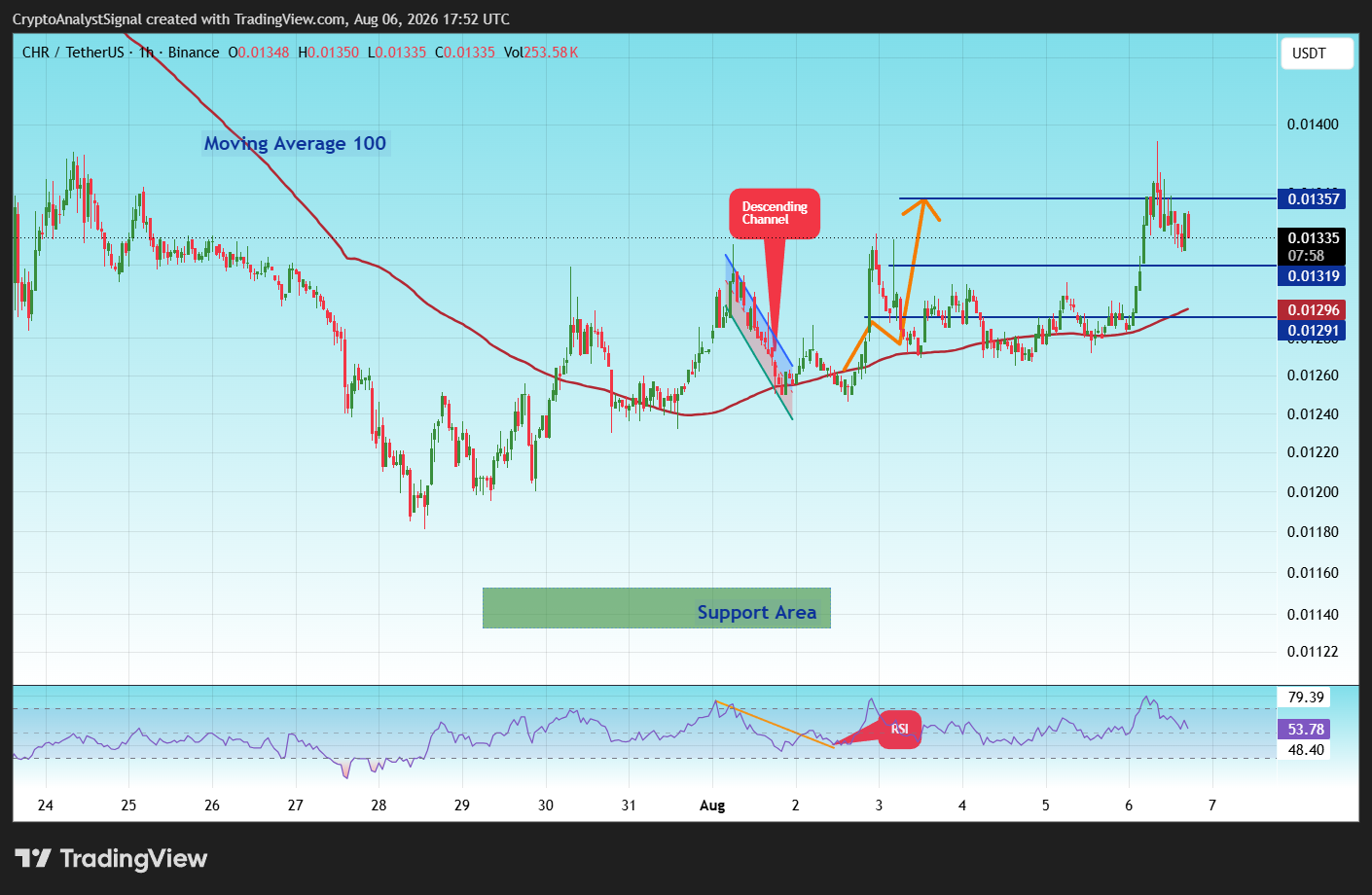Click the RSI 48.40 scale value
Image resolution: width=1372 pixels, height=895 pixels.
click(x=1306, y=750)
